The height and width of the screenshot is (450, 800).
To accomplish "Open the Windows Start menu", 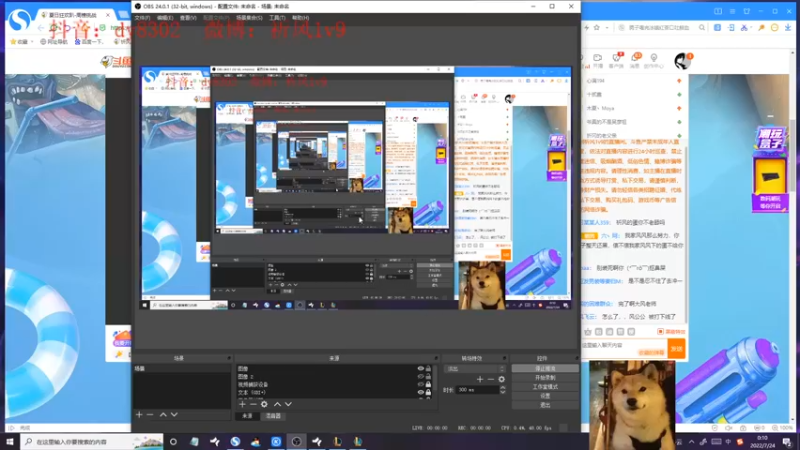I will pos(10,441).
